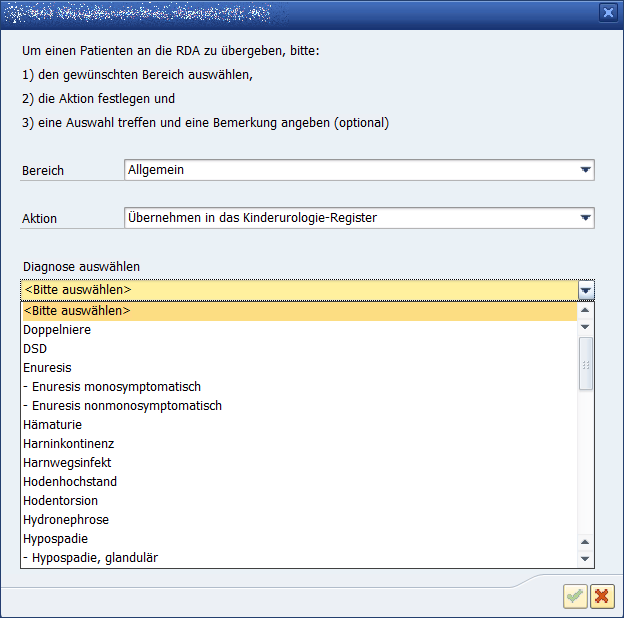The width and height of the screenshot is (624, 618).
Task: Choose Hydronephrose from the list
Action: pos(66,520)
